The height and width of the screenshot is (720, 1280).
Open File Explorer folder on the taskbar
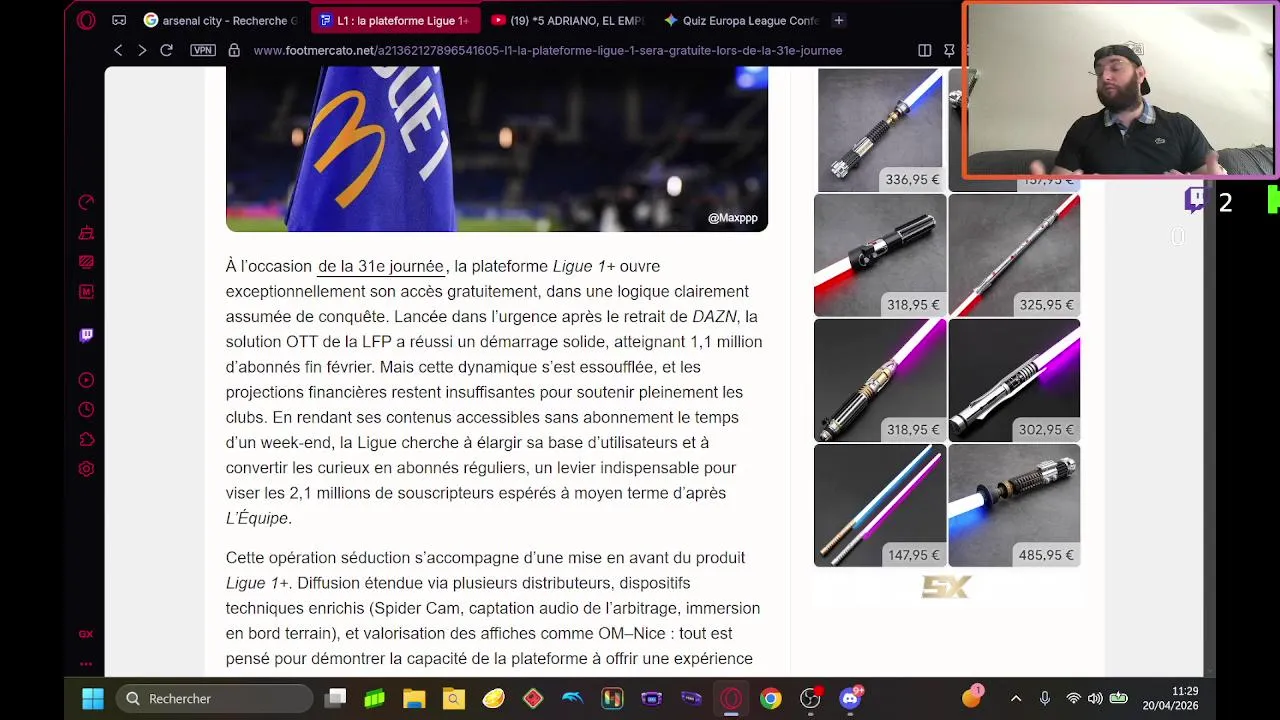[x=414, y=698]
